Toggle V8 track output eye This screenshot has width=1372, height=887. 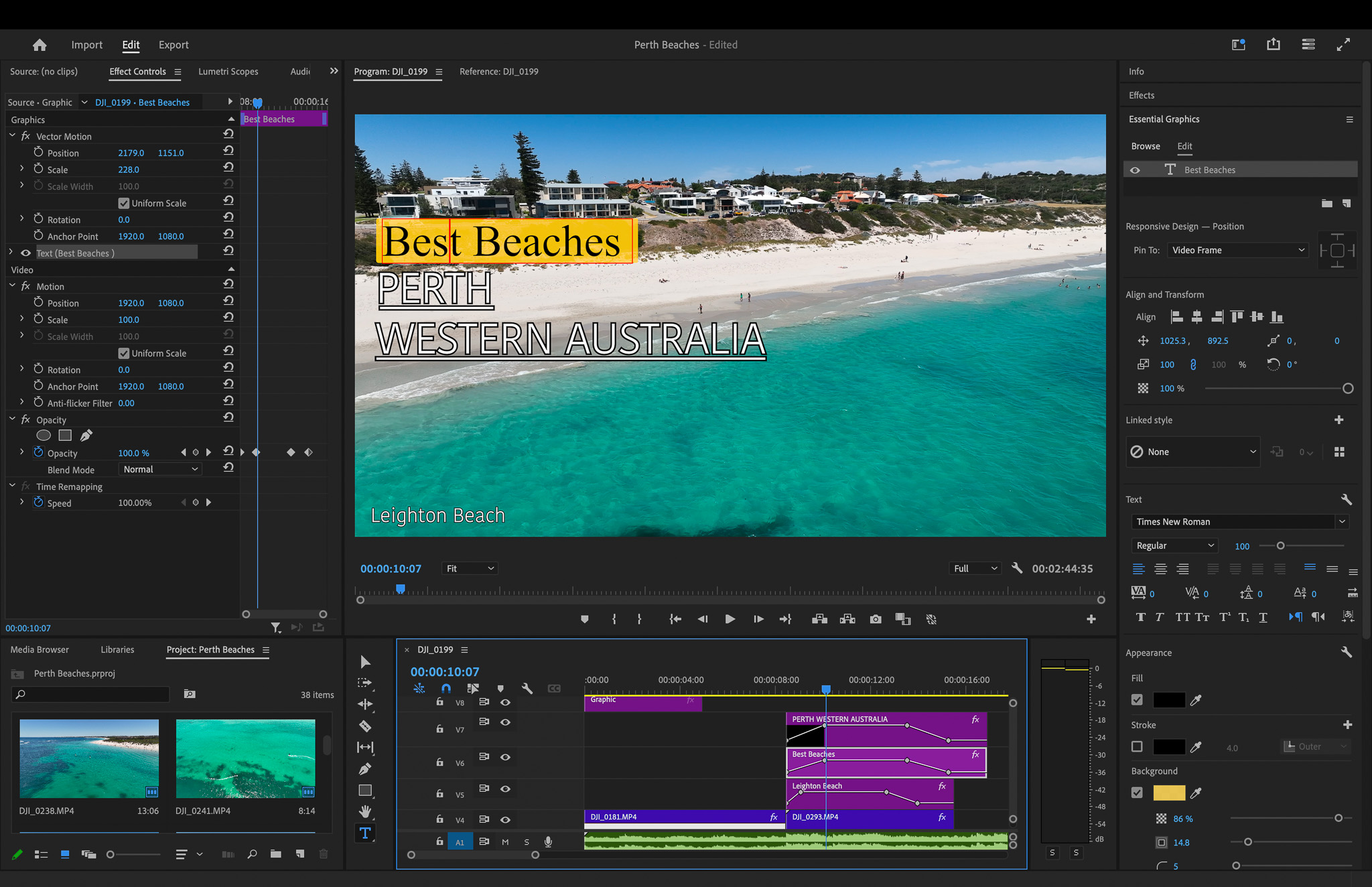point(506,703)
